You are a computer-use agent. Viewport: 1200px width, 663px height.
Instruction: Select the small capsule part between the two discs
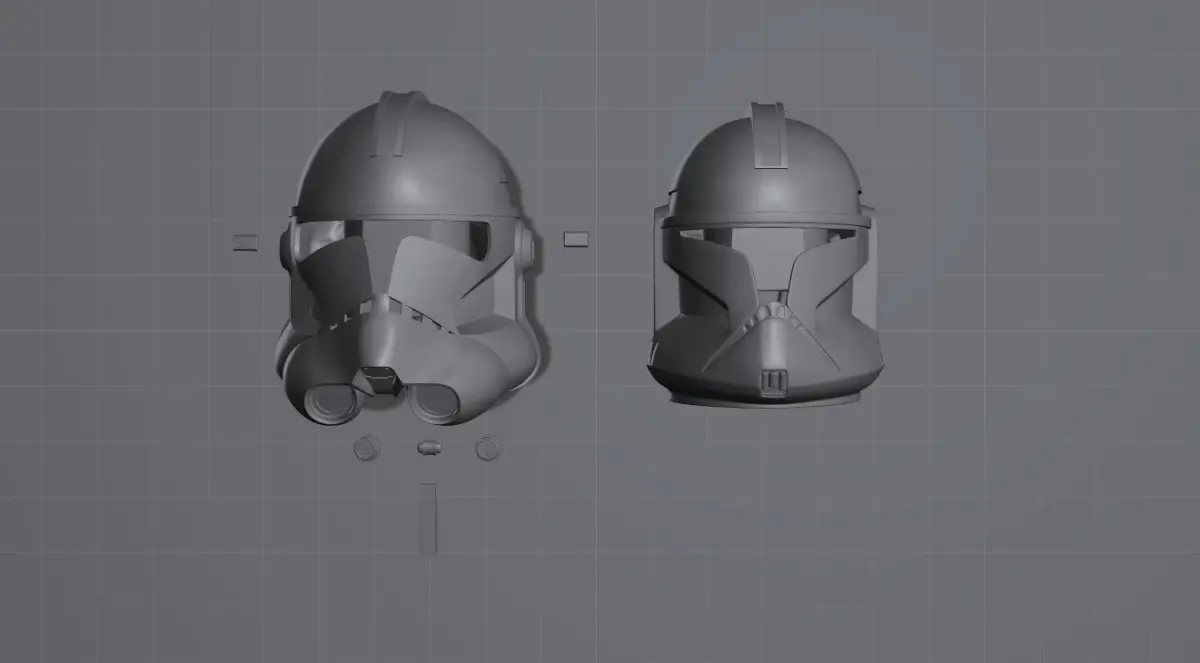point(429,447)
